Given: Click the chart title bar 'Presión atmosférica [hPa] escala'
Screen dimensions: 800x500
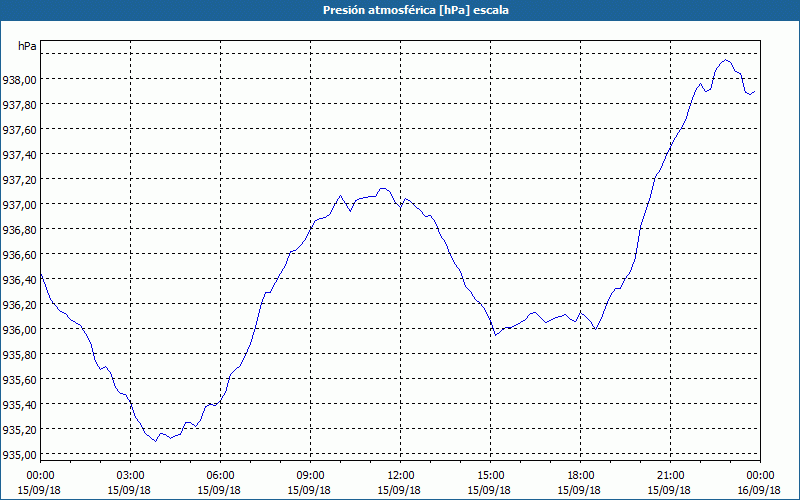Looking at the screenshot, I should point(400,10).
